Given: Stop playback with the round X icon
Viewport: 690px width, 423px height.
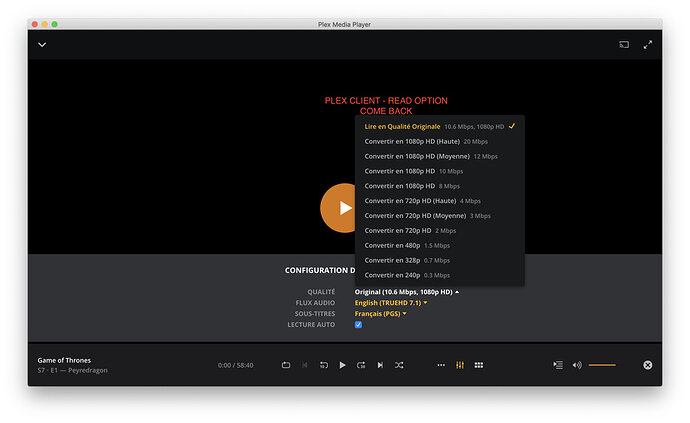Looking at the screenshot, I should [x=648, y=365].
